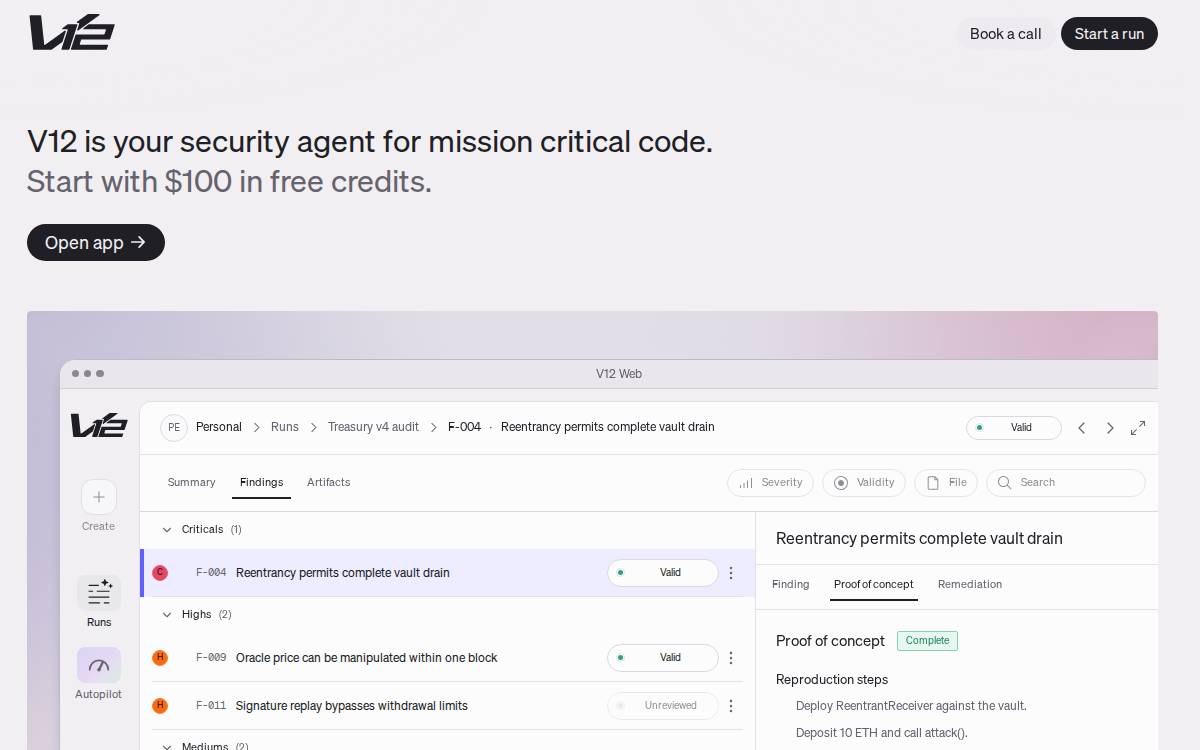Collapse the Mediums group
The width and height of the screenshot is (1200, 750).
tap(167, 746)
